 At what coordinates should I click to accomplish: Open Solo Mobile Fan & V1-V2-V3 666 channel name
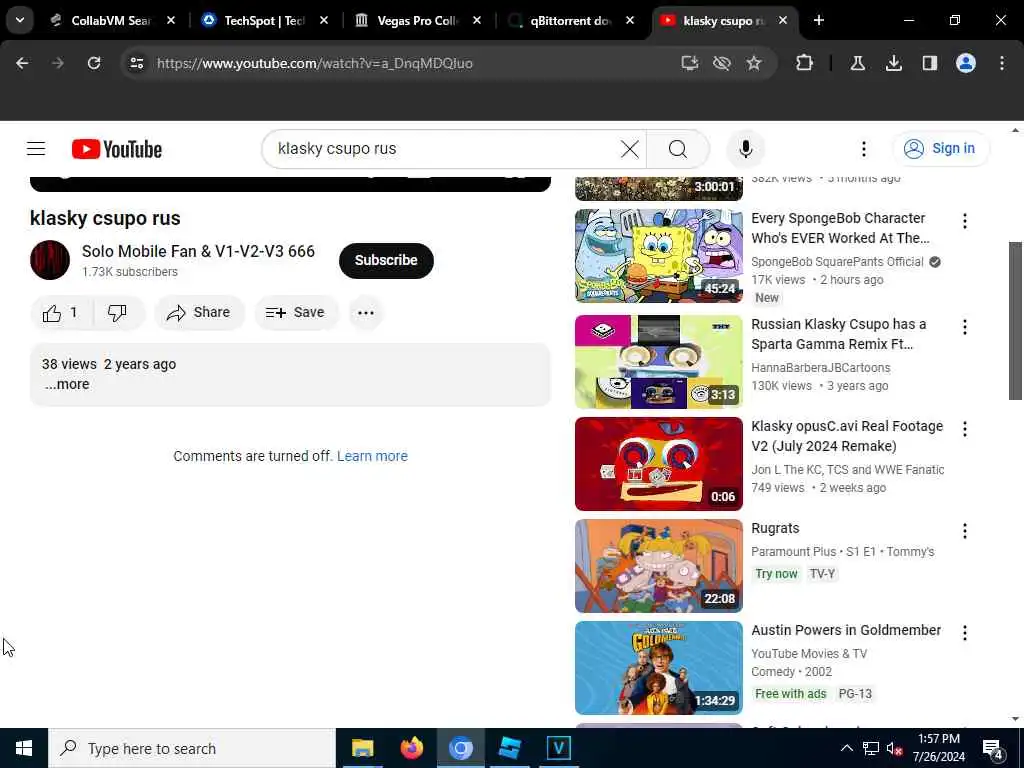click(198, 251)
